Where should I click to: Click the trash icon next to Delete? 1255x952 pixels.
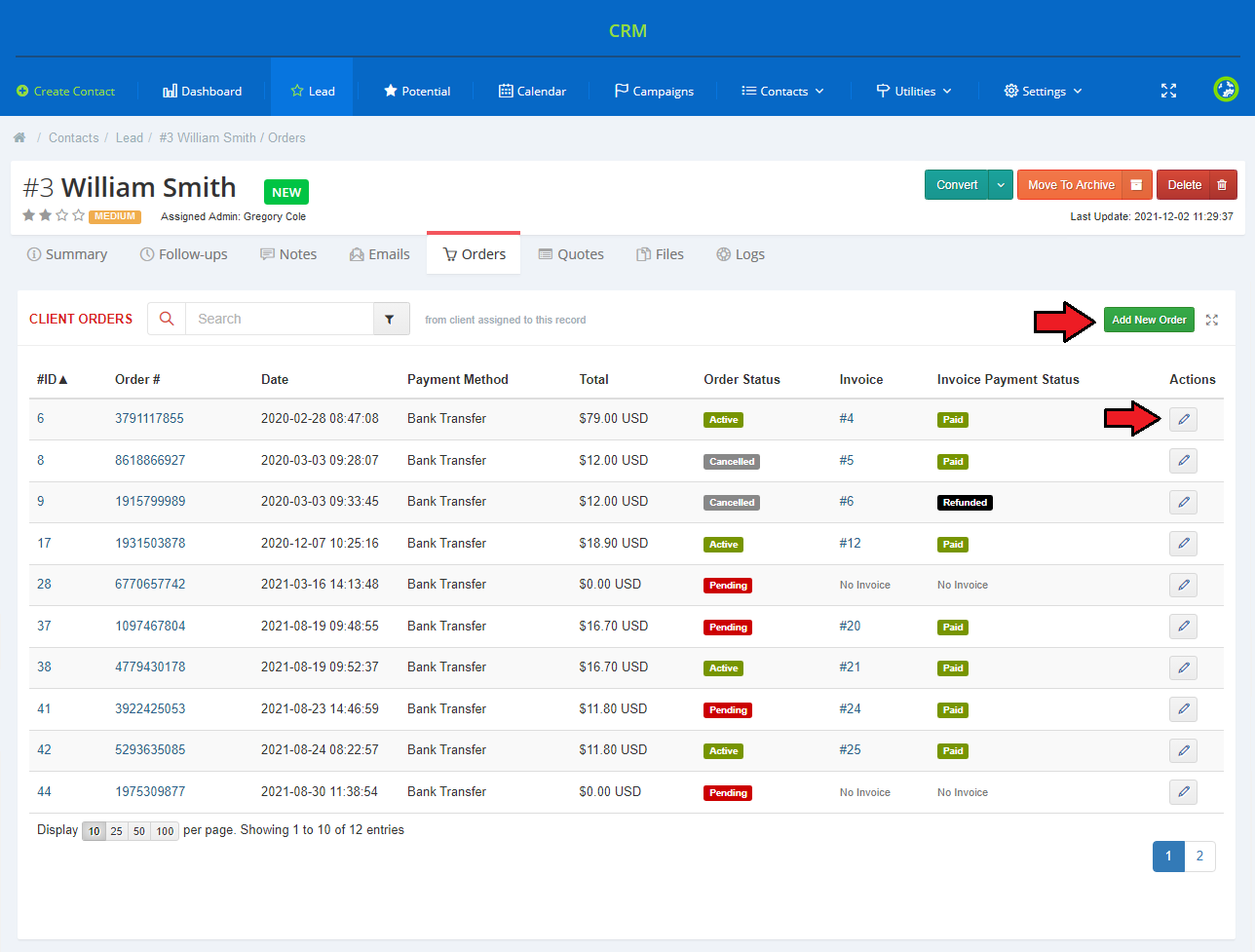pos(1223,185)
